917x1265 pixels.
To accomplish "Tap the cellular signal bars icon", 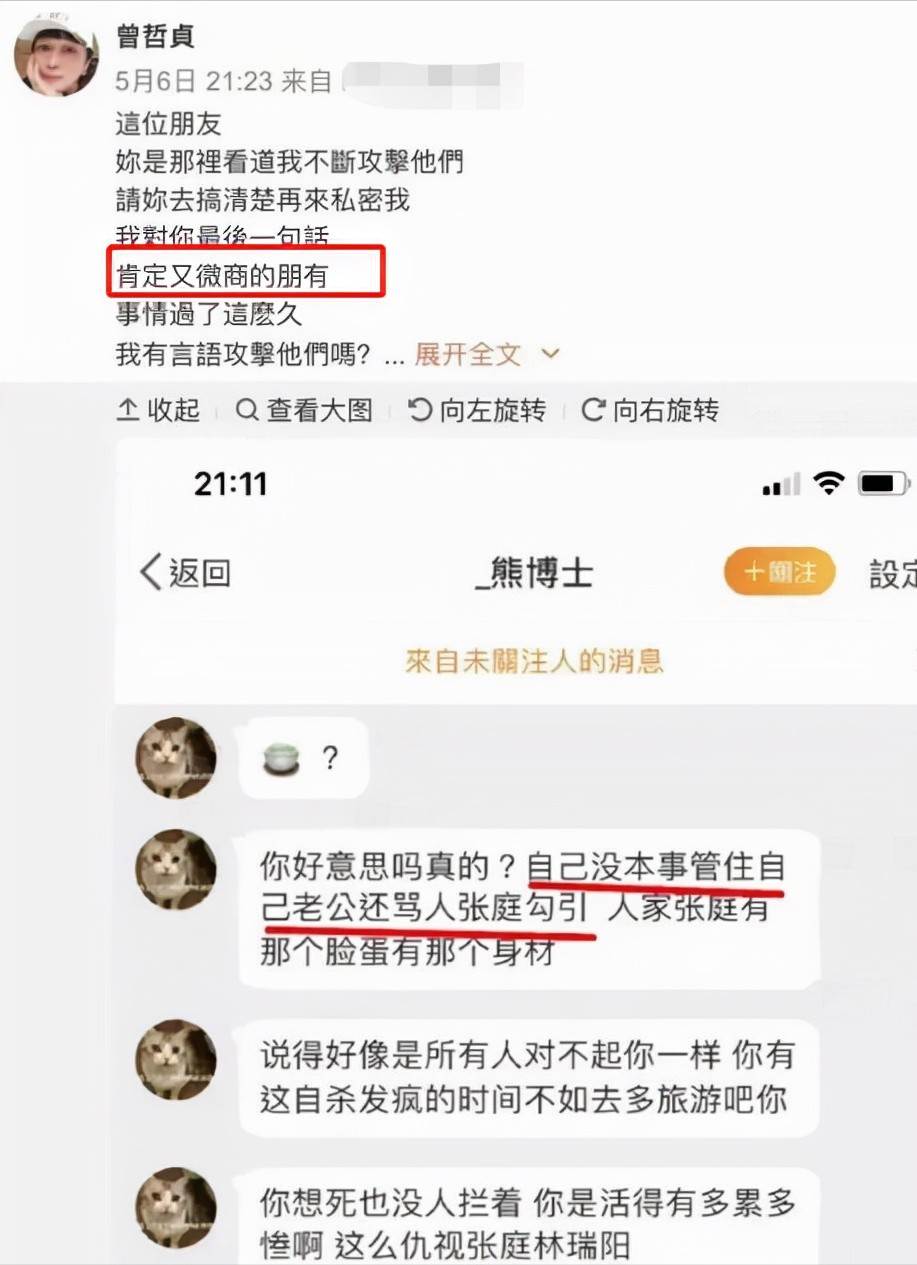I will coord(781,485).
